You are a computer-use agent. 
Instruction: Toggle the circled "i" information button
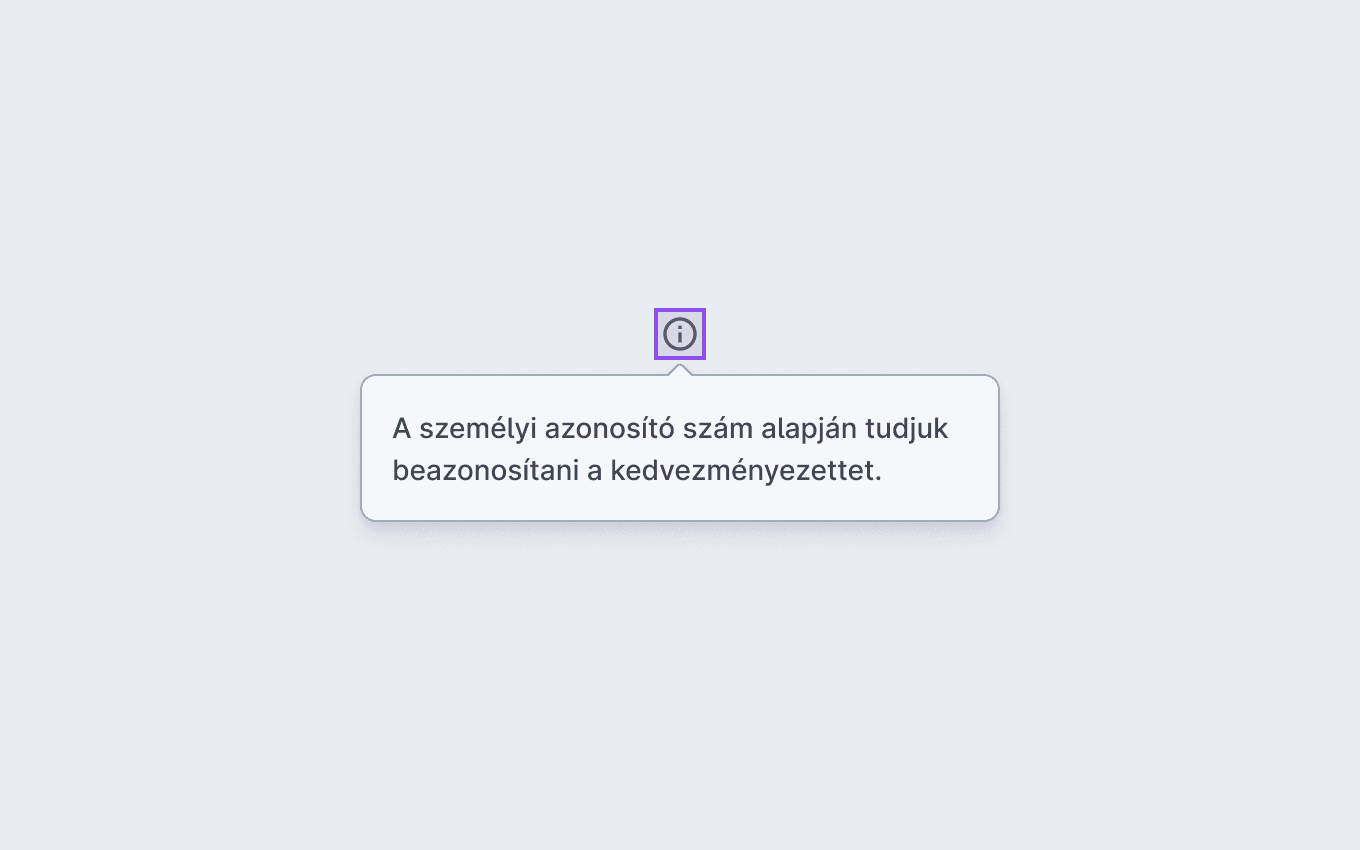(x=680, y=334)
